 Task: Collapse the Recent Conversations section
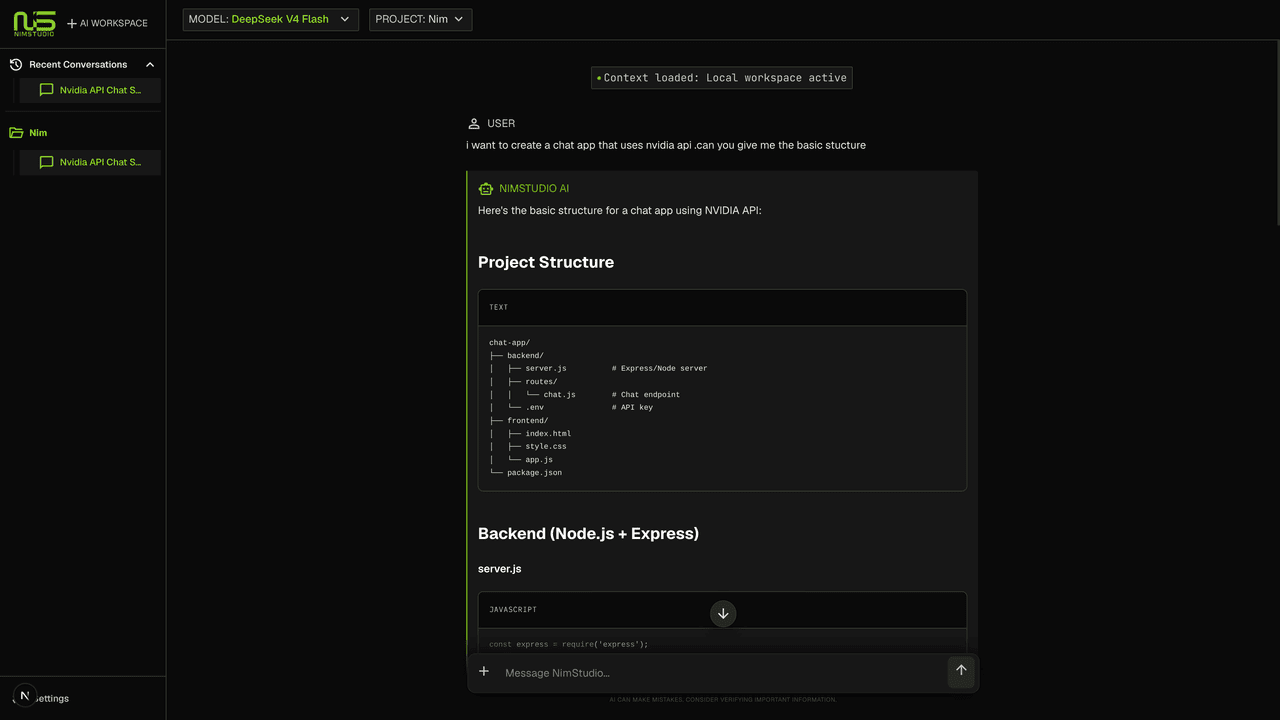click(x=150, y=64)
